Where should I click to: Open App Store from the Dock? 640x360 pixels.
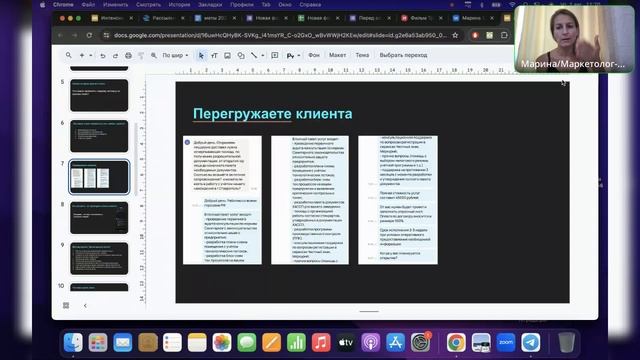tap(396, 342)
